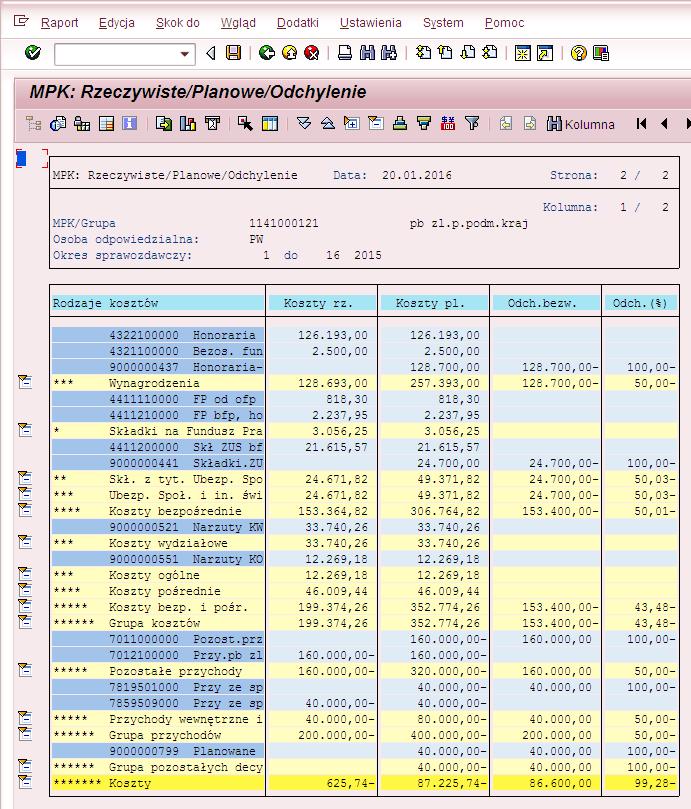This screenshot has width=691, height=809.
Task: Open the Pomoc menu
Action: pos(504,23)
